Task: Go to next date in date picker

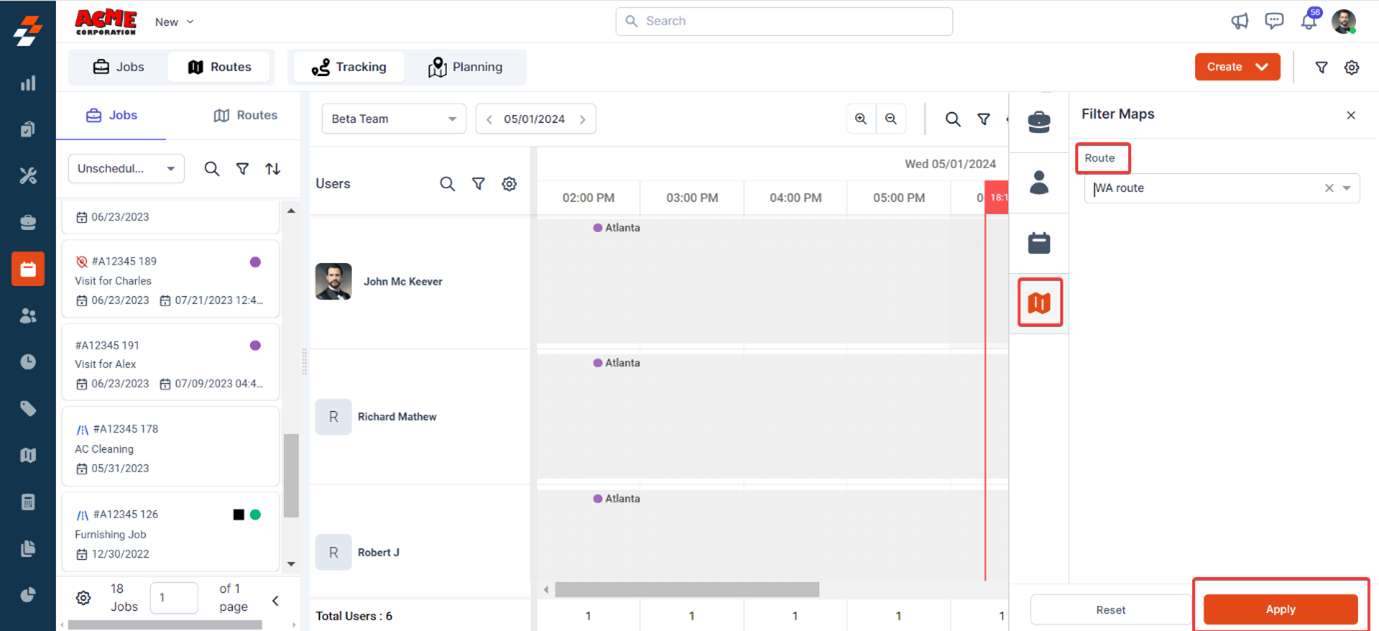Action: (x=583, y=119)
